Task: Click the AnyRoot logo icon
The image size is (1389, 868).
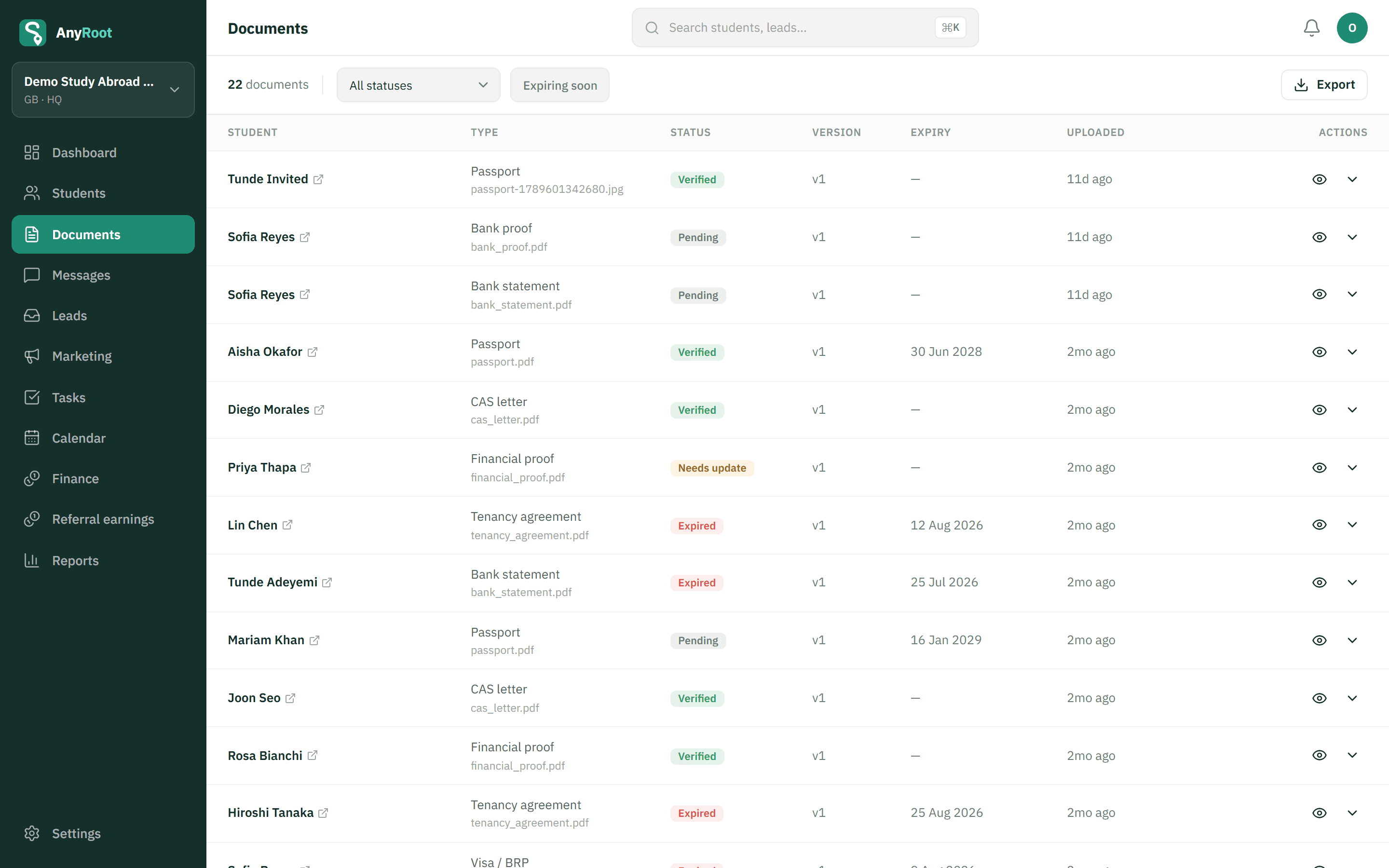Action: pyautogui.click(x=33, y=33)
